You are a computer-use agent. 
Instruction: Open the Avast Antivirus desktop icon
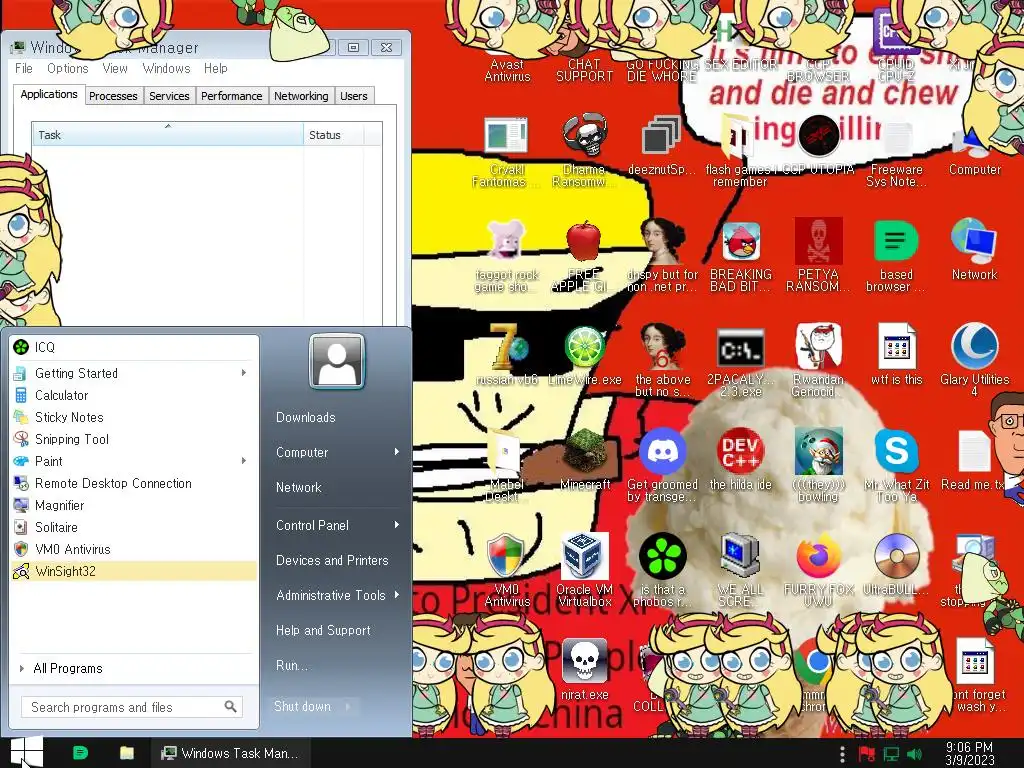coord(507,69)
